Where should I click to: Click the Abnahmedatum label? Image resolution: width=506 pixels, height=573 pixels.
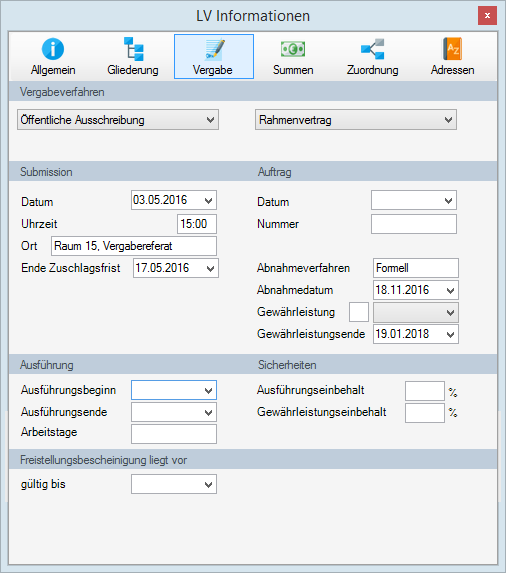(295, 290)
